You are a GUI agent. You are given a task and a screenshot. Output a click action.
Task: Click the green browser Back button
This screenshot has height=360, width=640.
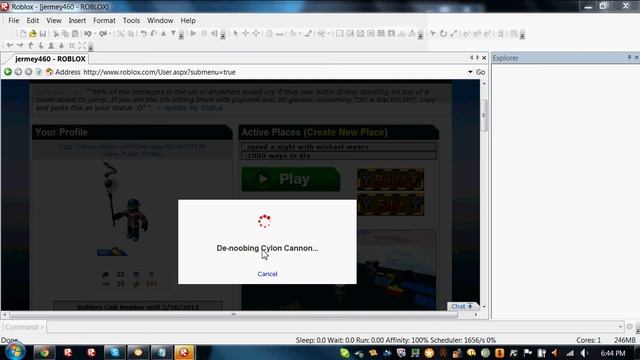coord(8,72)
